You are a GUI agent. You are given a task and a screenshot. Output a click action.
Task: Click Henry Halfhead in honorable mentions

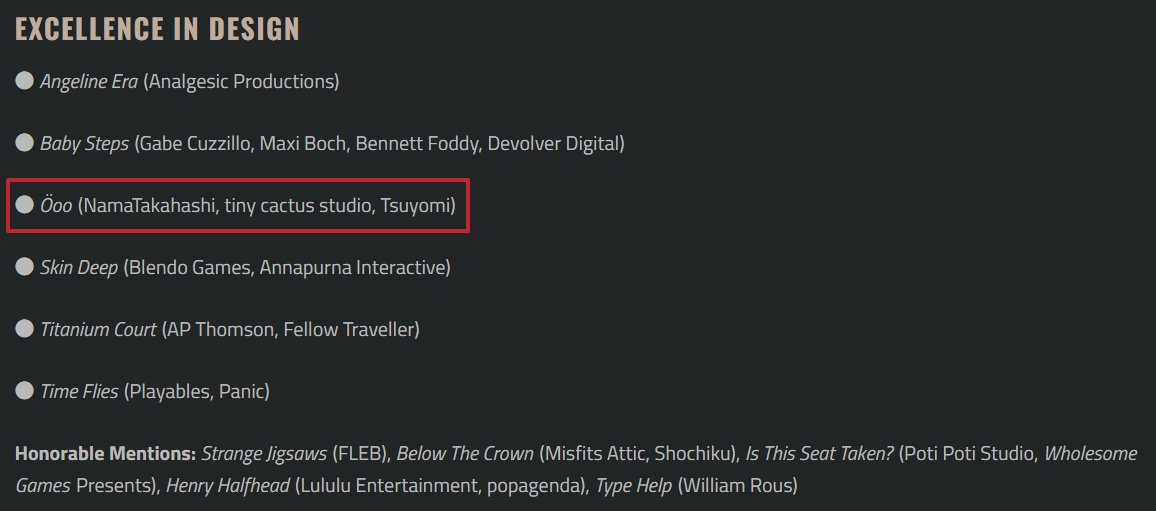click(x=228, y=486)
